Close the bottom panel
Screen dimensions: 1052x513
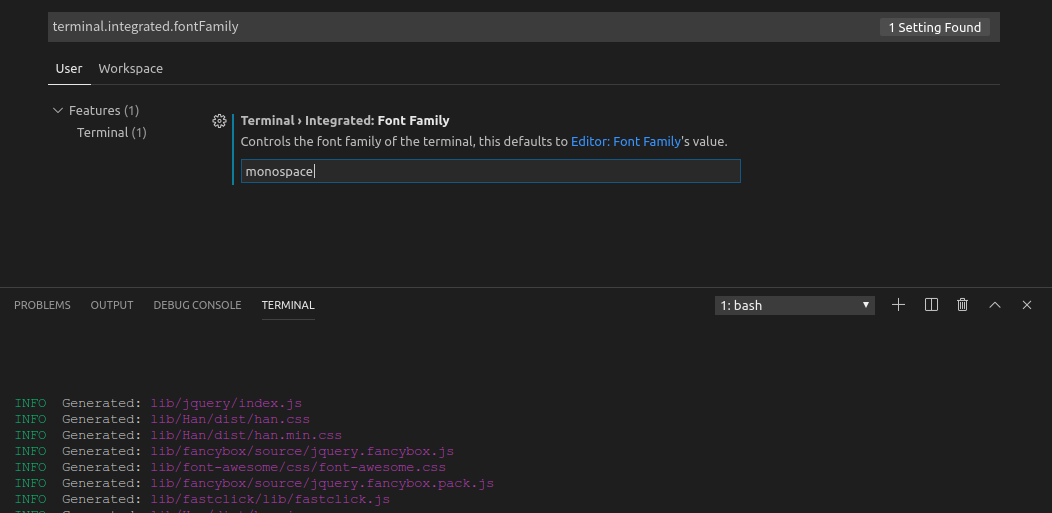1027,305
